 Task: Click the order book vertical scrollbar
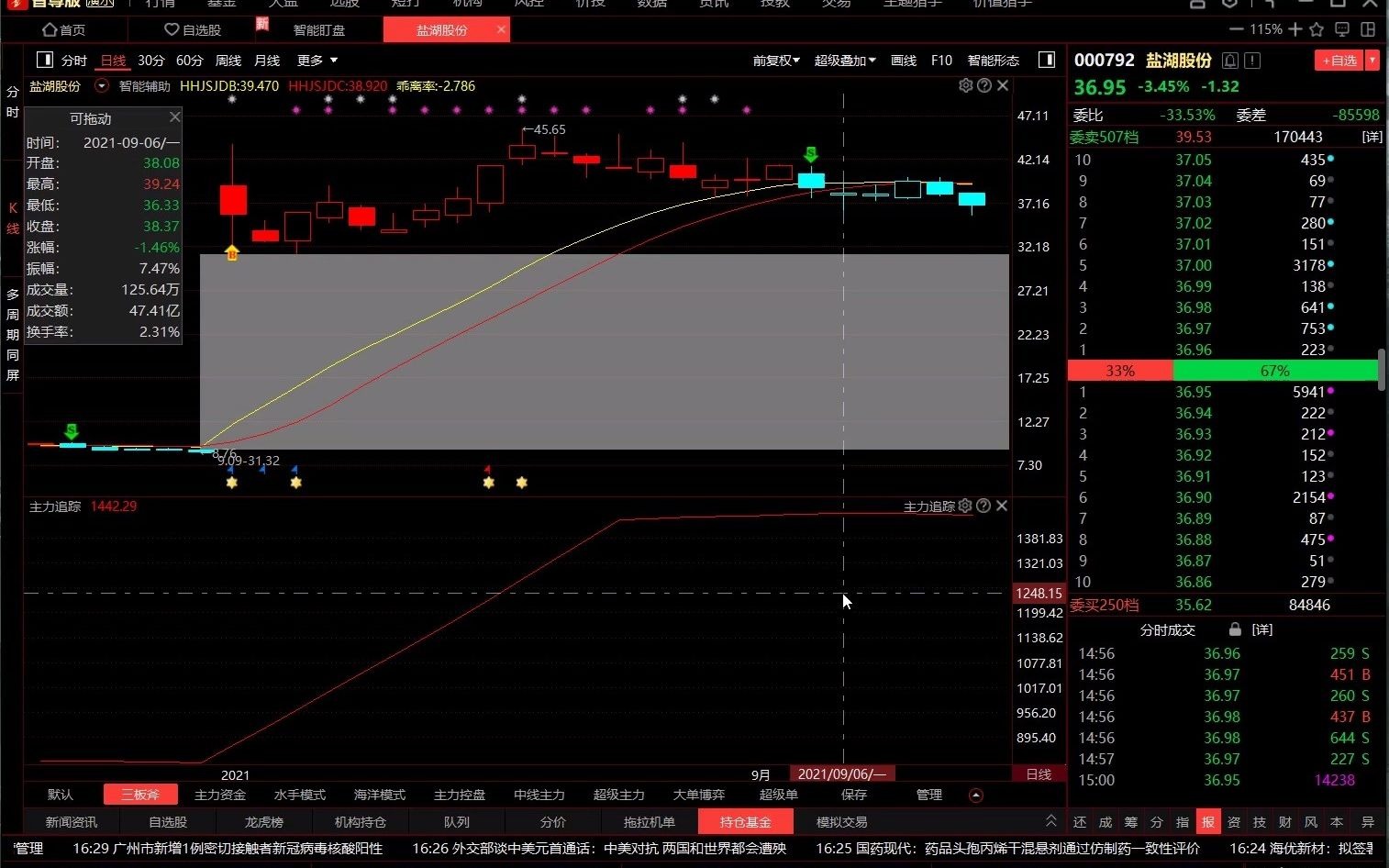tap(1382, 370)
